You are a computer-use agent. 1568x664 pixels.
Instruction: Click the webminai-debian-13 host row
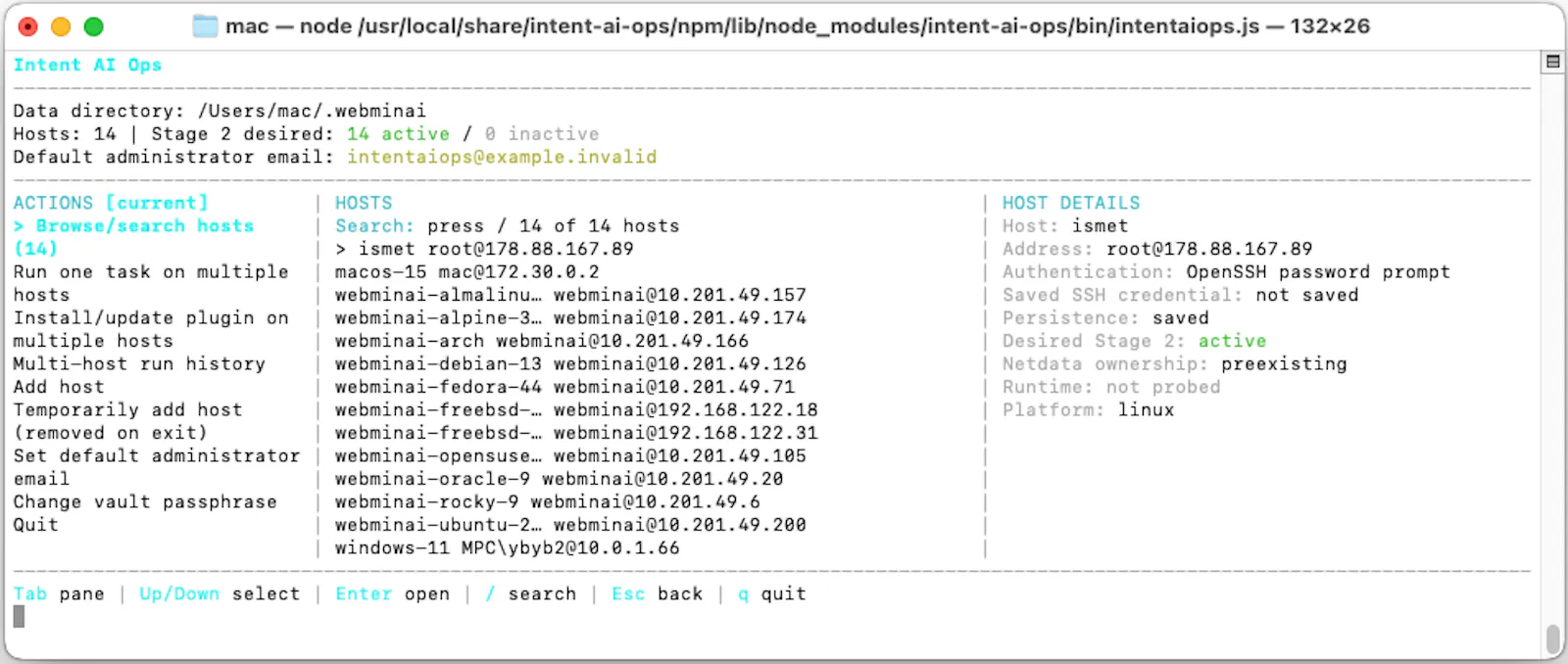coord(570,363)
